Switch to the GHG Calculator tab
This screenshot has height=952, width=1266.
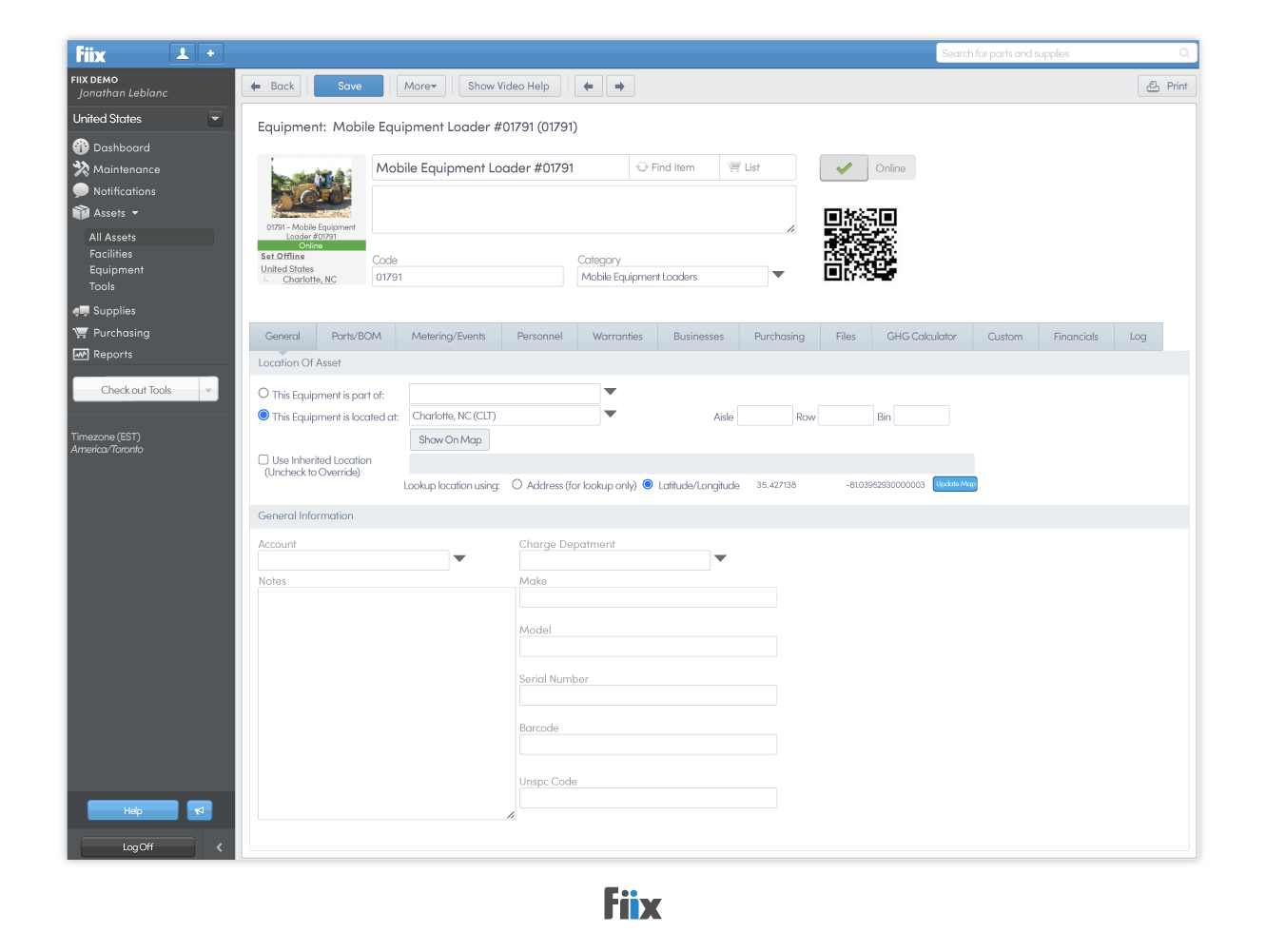pyautogui.click(x=922, y=337)
